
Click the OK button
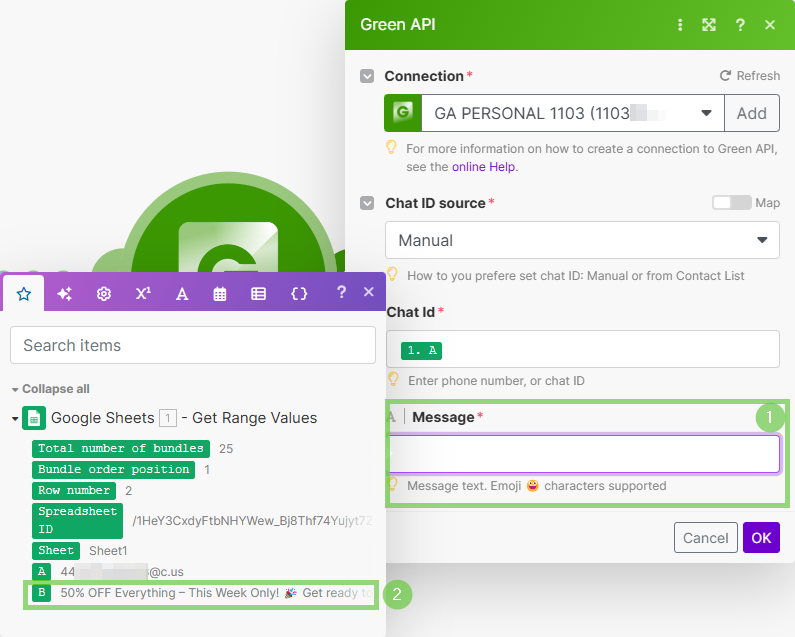tap(761, 538)
